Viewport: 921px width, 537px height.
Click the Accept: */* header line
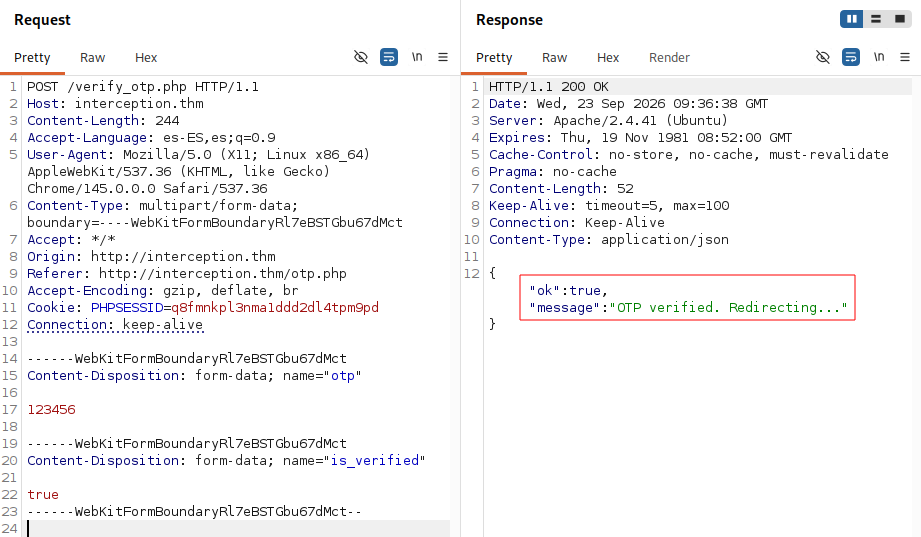[x=71, y=239]
